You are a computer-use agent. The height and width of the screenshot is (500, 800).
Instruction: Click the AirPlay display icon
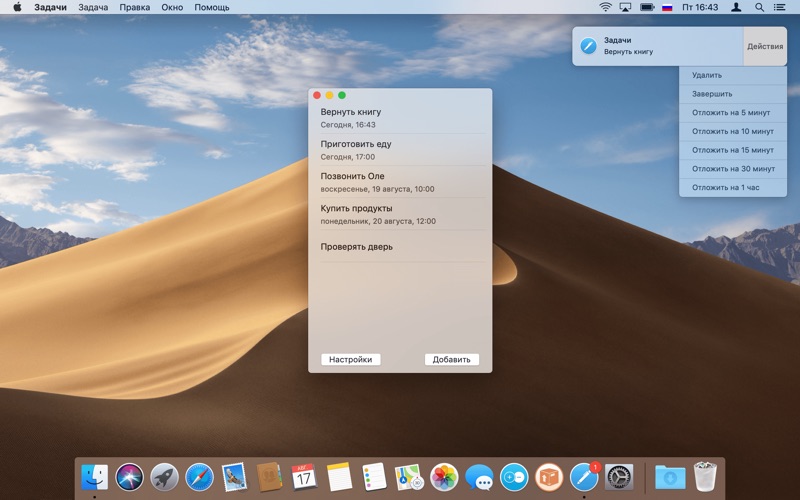[625, 7]
